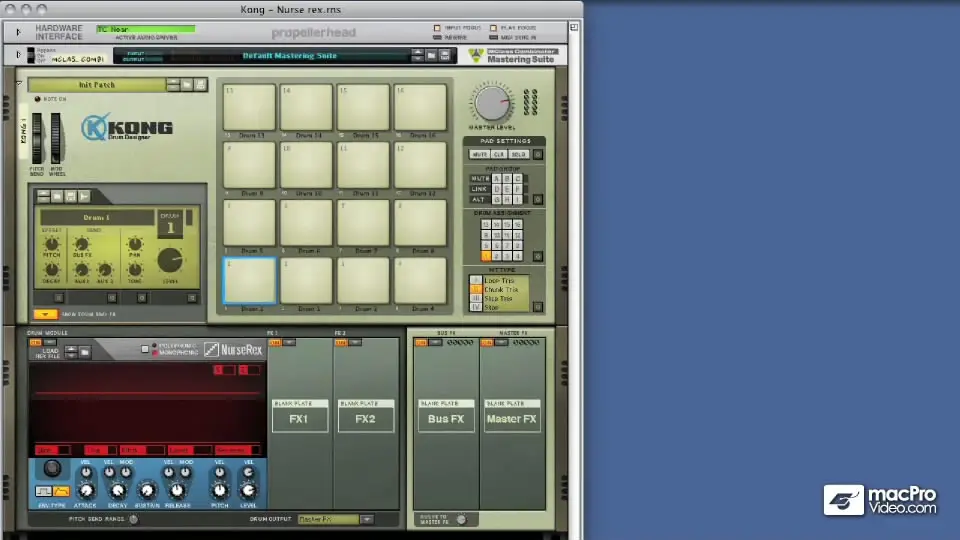The height and width of the screenshot is (540, 960).
Task: Step through Combinator patches with arrows
Action: 418,56
